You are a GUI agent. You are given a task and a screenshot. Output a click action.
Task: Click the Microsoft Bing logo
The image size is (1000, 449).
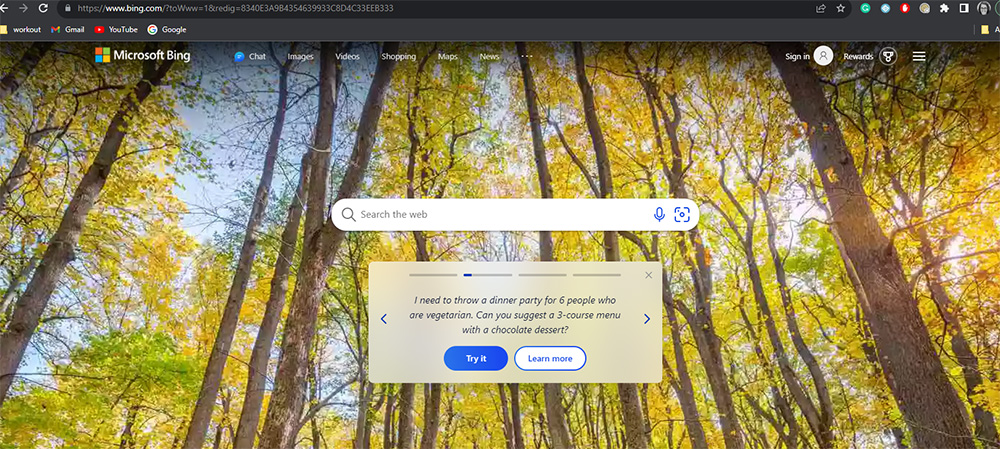click(x=143, y=55)
